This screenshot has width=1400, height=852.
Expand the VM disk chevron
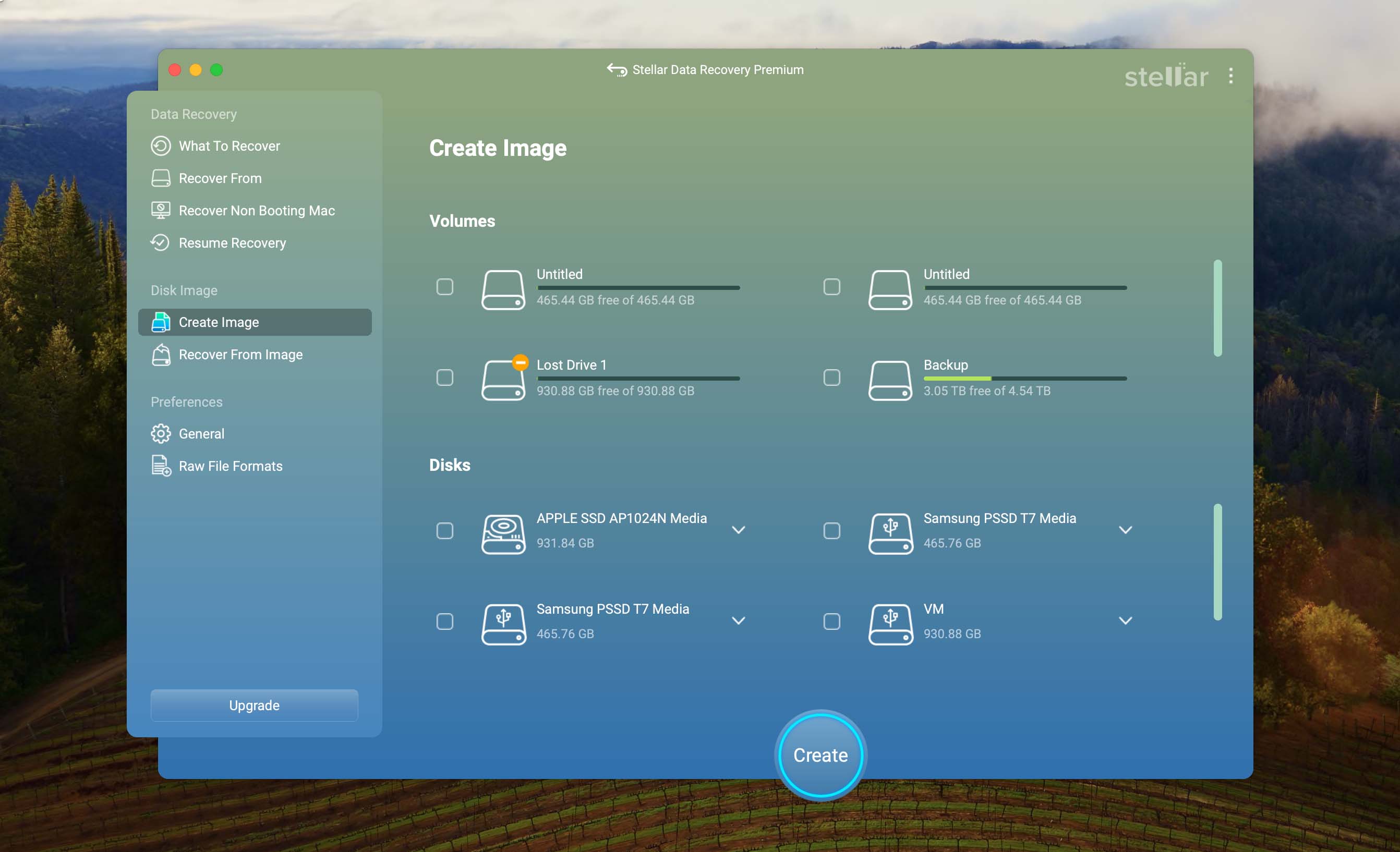tap(1125, 621)
